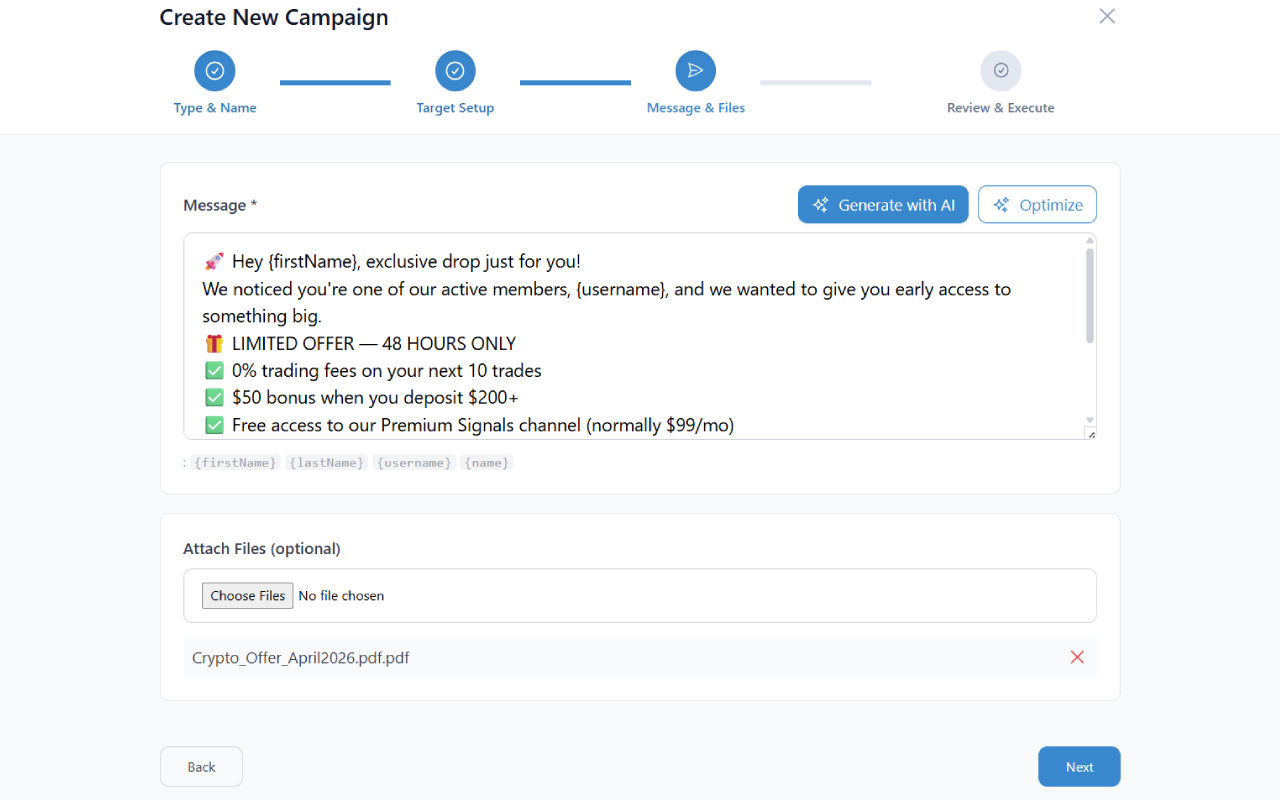The height and width of the screenshot is (800, 1280).
Task: Click the textarea resize handle corner
Action: (1090, 434)
